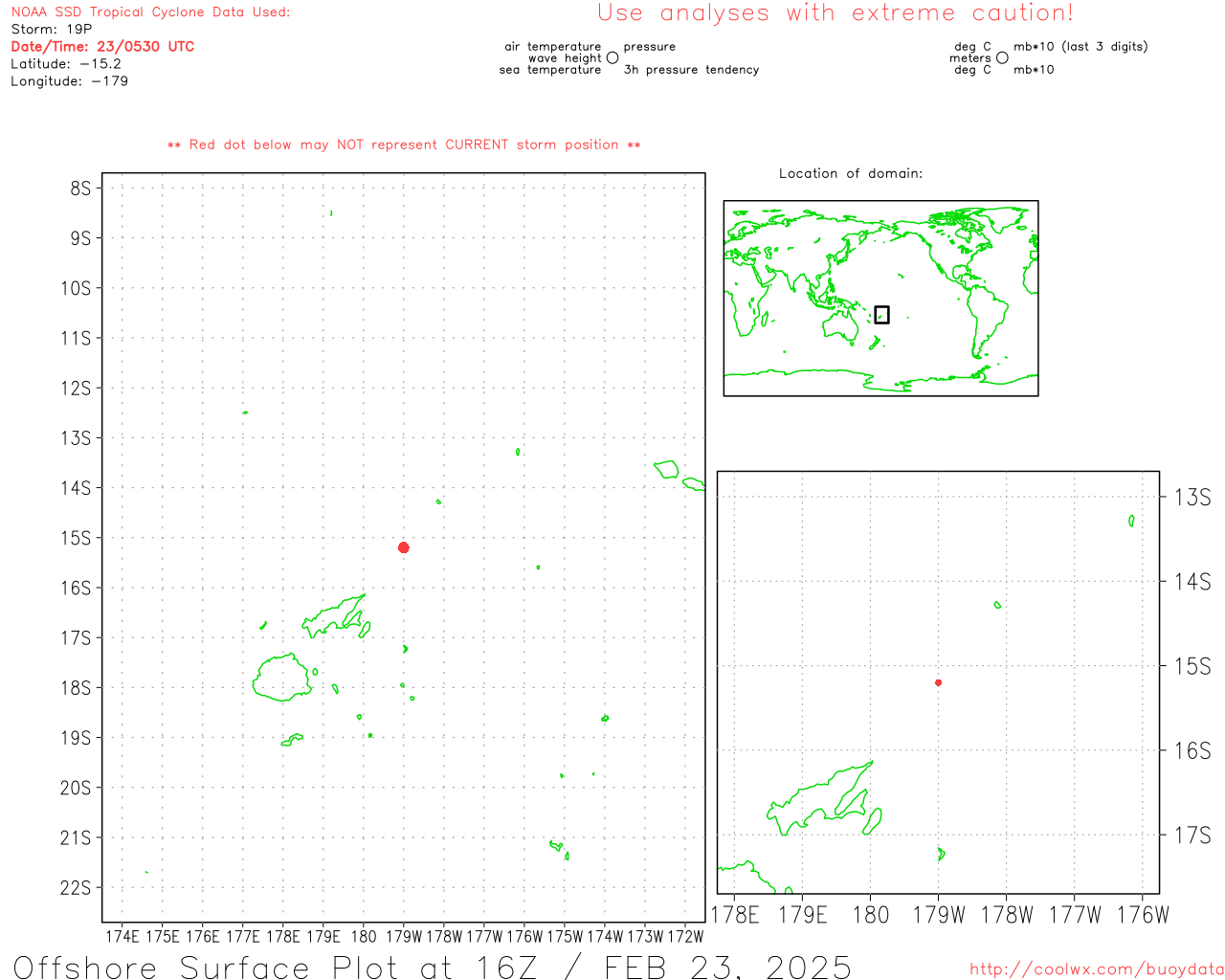Click the 'Date/Time: 23/0530 UTC' text

pyautogui.click(x=102, y=47)
